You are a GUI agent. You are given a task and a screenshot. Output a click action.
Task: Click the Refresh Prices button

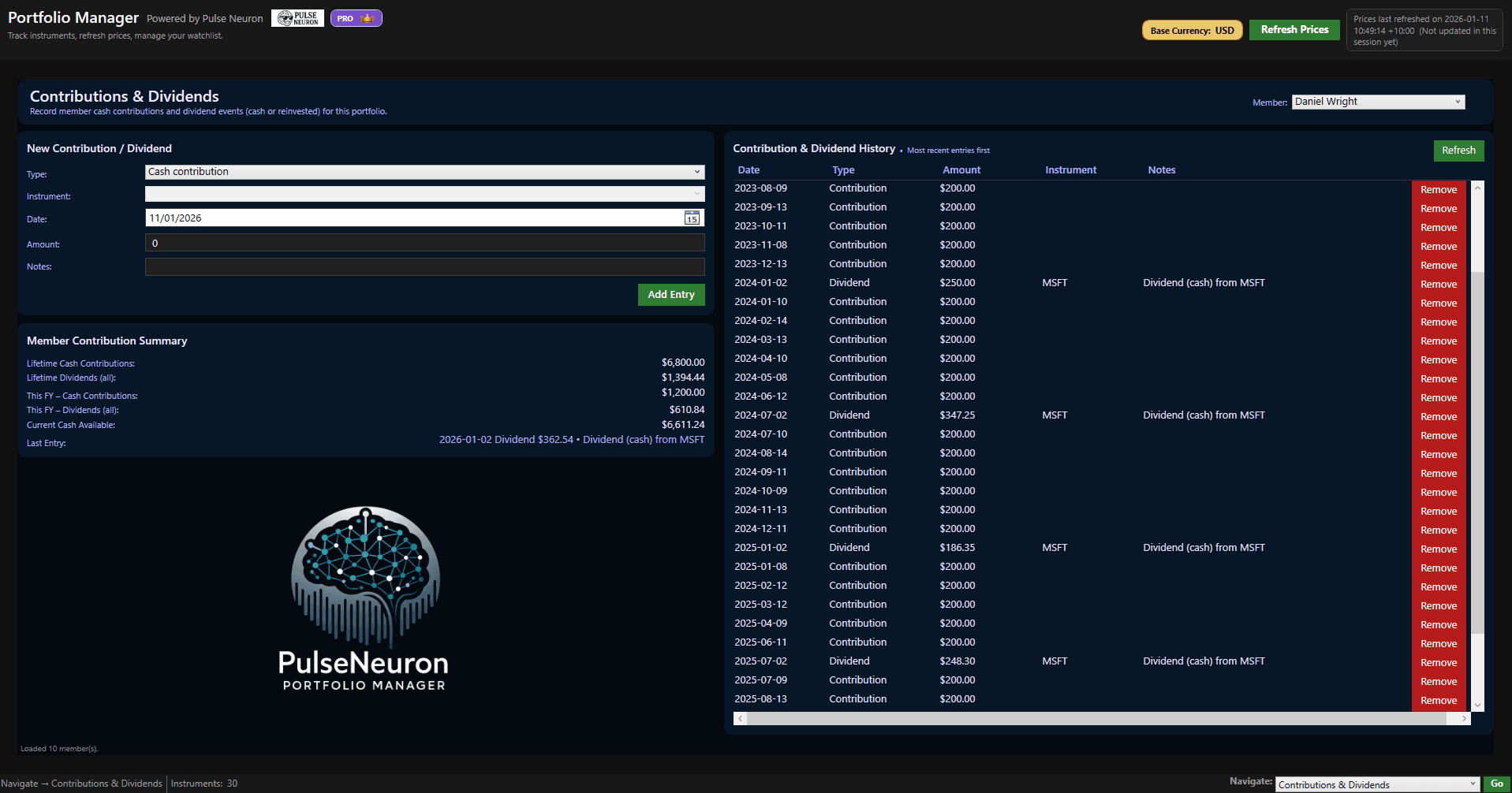[1294, 28]
